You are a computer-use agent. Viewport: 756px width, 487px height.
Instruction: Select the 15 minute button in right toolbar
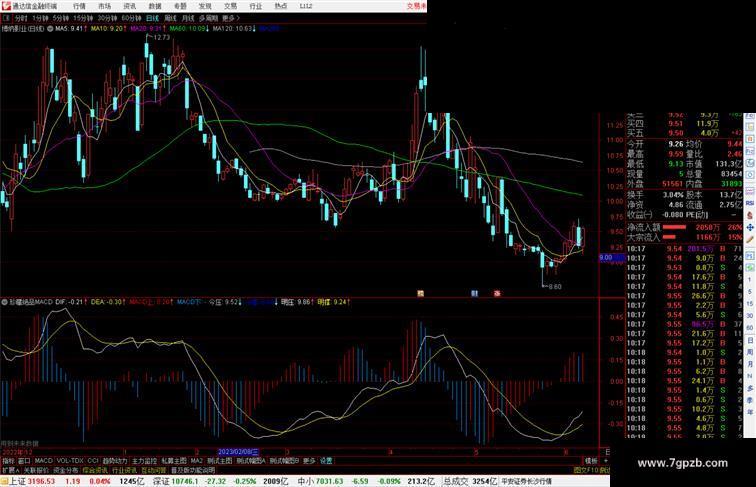tap(750, 304)
